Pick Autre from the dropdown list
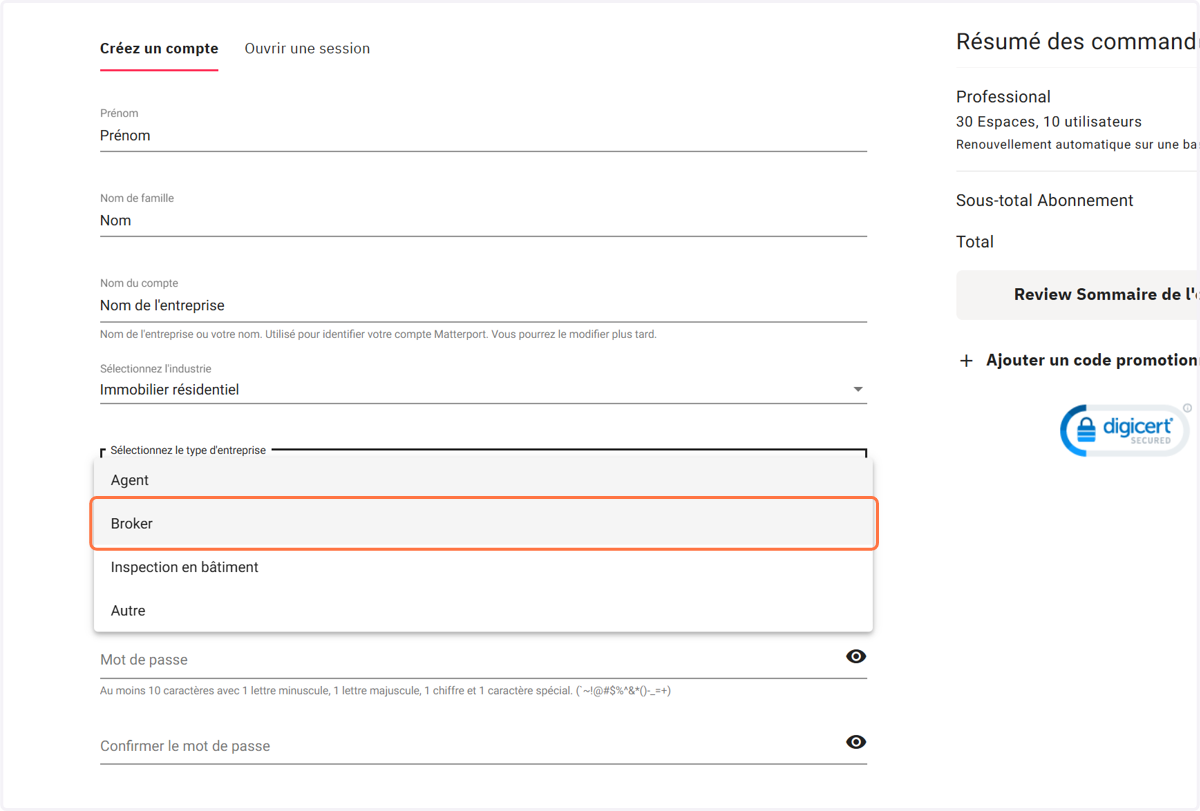1200x811 pixels. point(483,611)
